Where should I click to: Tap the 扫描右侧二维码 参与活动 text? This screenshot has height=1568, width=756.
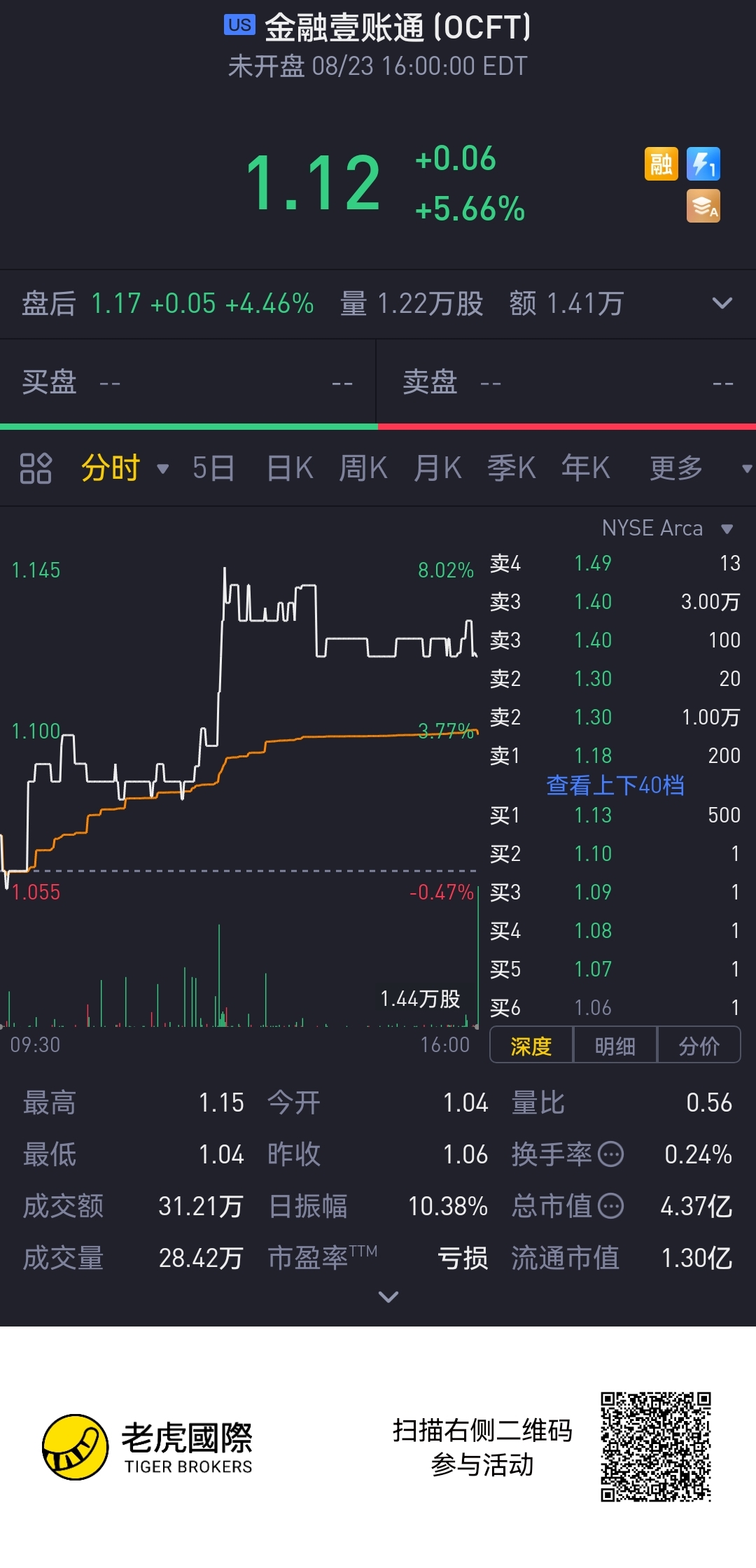click(482, 1447)
